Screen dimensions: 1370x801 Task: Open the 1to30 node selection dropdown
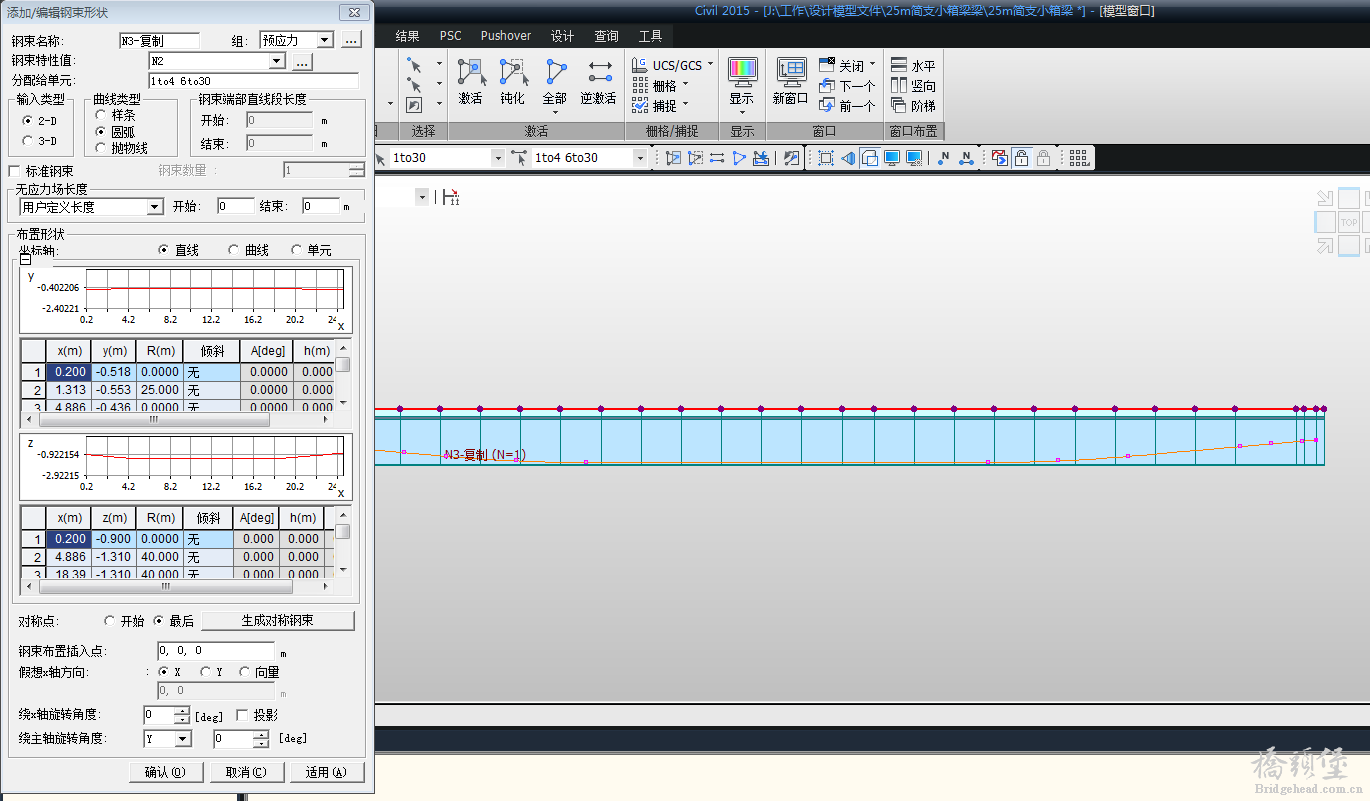pos(498,158)
